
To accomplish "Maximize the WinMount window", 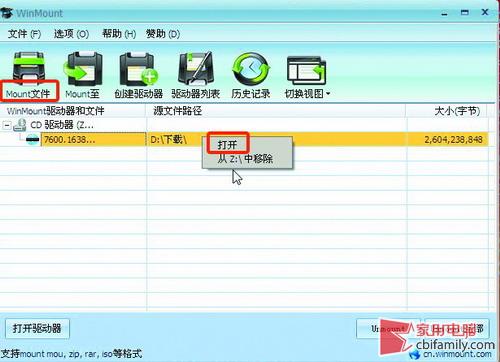I will [x=465, y=13].
